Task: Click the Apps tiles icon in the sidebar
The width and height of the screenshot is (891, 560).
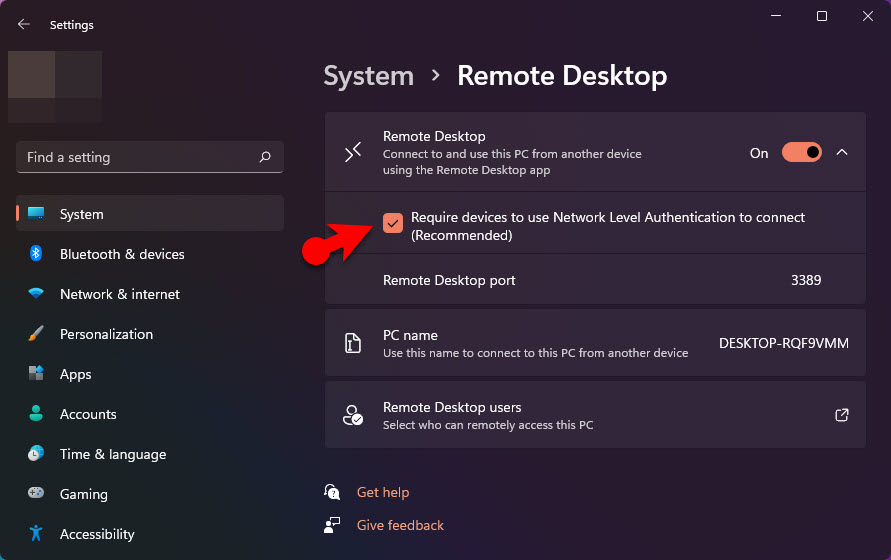Action: pyautogui.click(x=36, y=373)
